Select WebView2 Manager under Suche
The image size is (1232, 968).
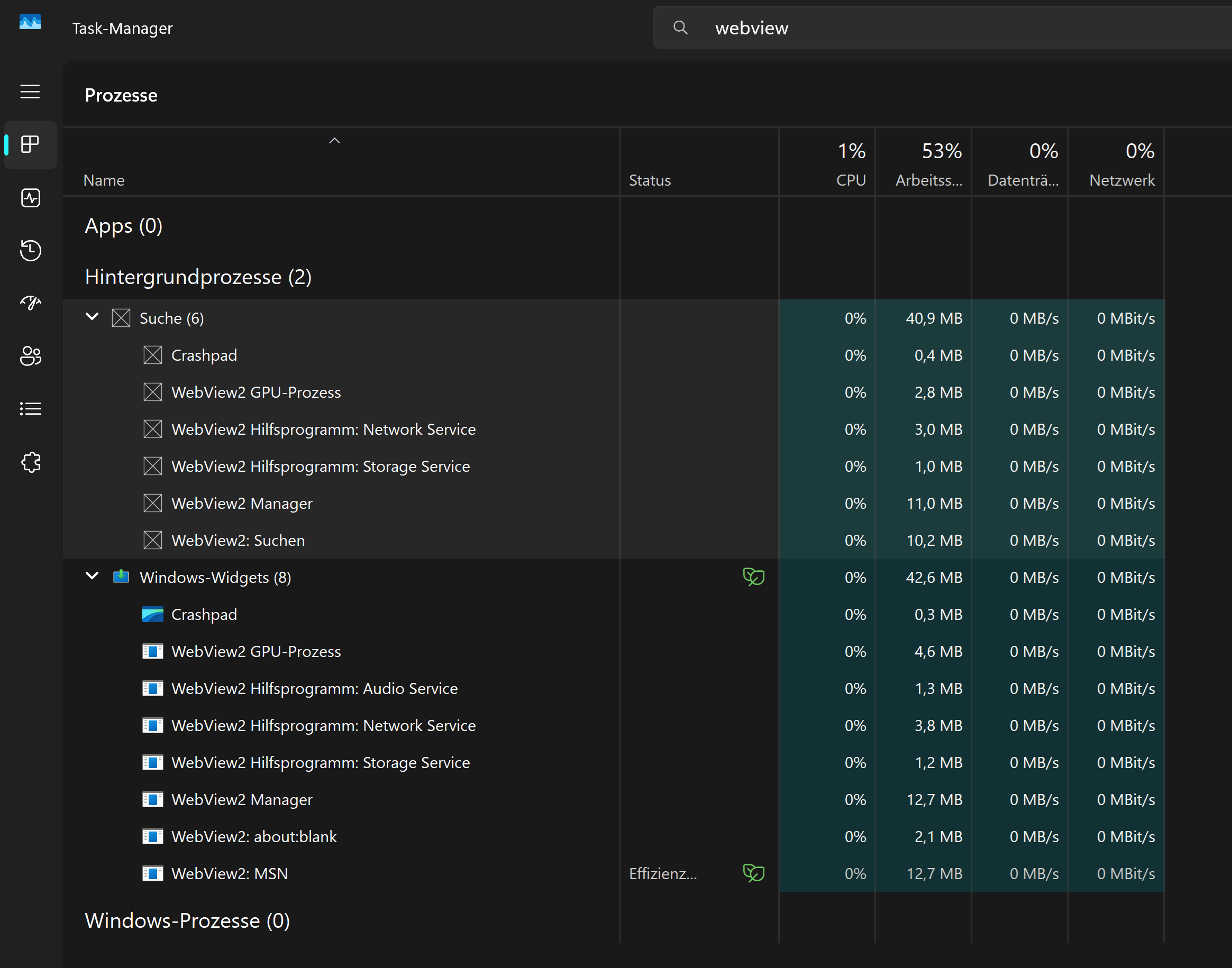click(241, 503)
